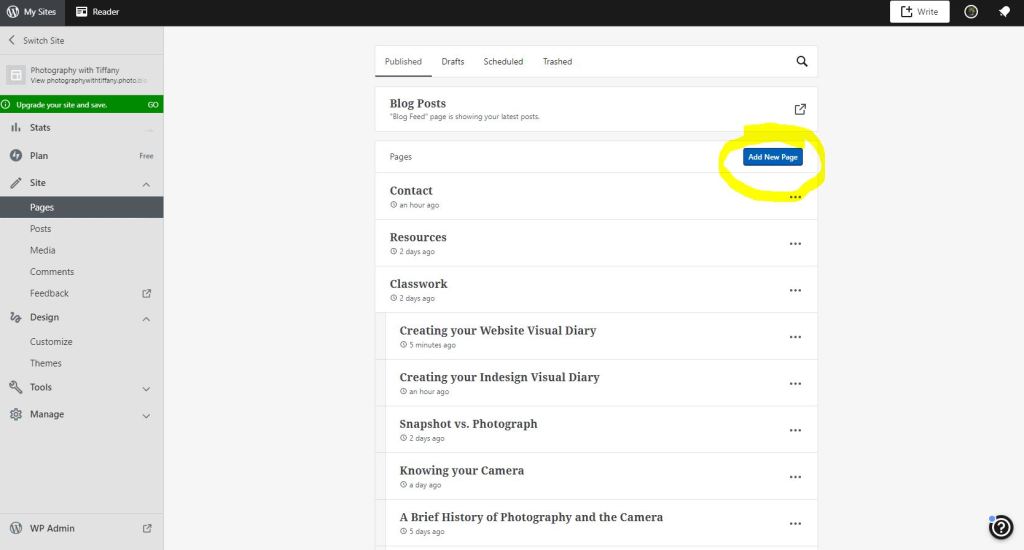Expand the Manage section in sidebar
The height and width of the screenshot is (550, 1024).
tap(146, 415)
